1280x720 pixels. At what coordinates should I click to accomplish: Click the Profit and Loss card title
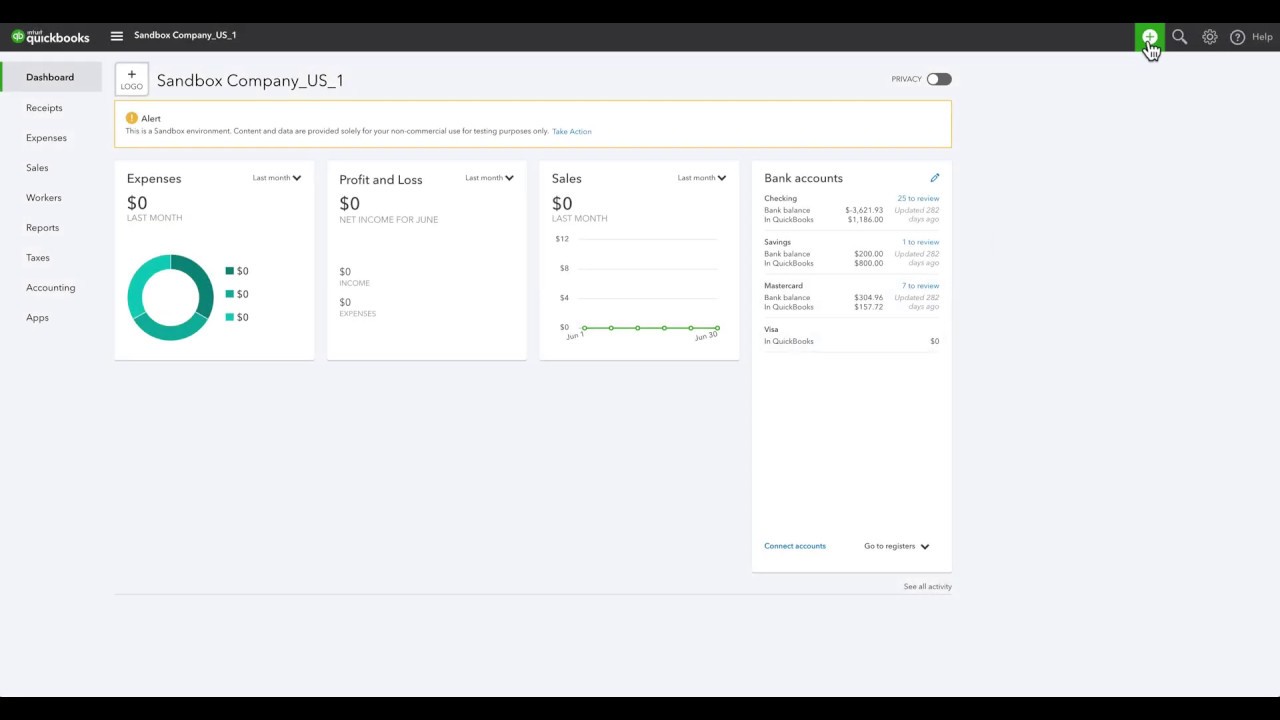click(381, 180)
